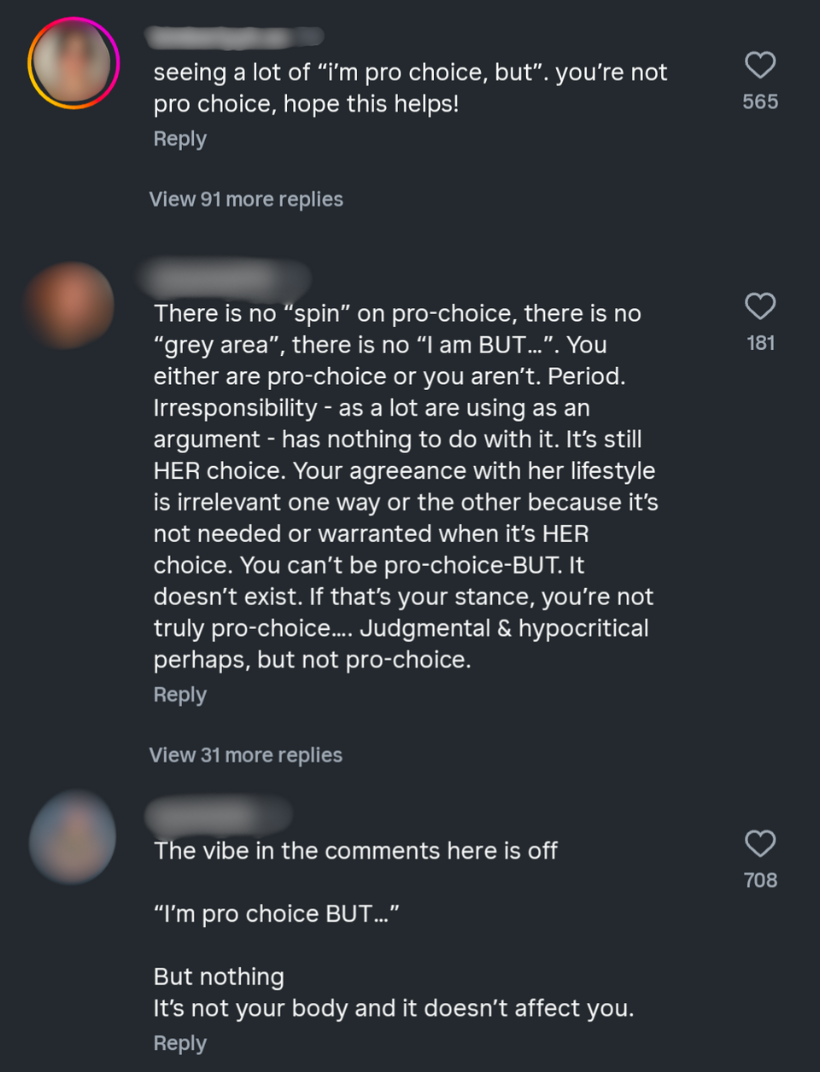
Task: Open avatar of the "But nothing" commenter
Action: tap(72, 836)
